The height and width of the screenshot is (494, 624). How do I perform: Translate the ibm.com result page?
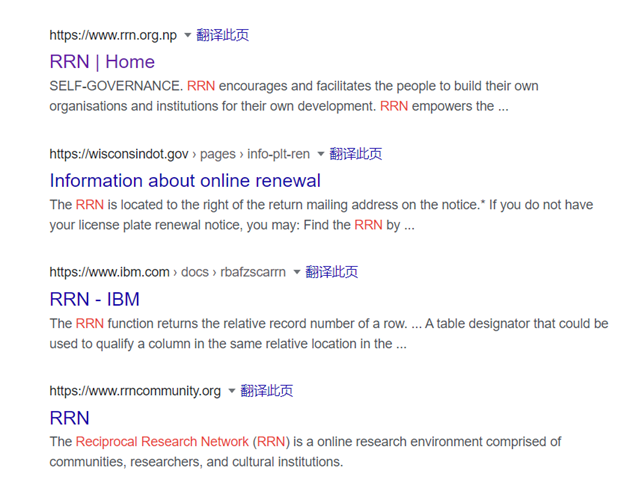tap(332, 272)
